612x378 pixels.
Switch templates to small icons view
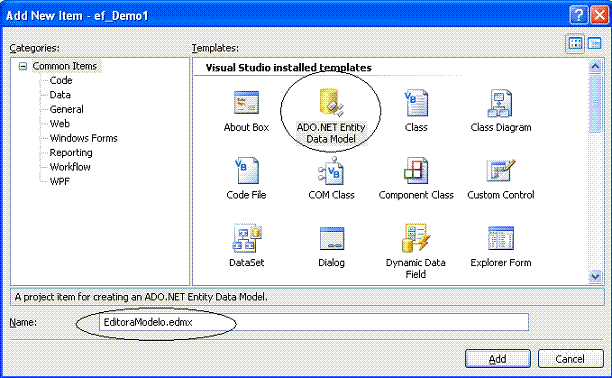click(x=594, y=43)
